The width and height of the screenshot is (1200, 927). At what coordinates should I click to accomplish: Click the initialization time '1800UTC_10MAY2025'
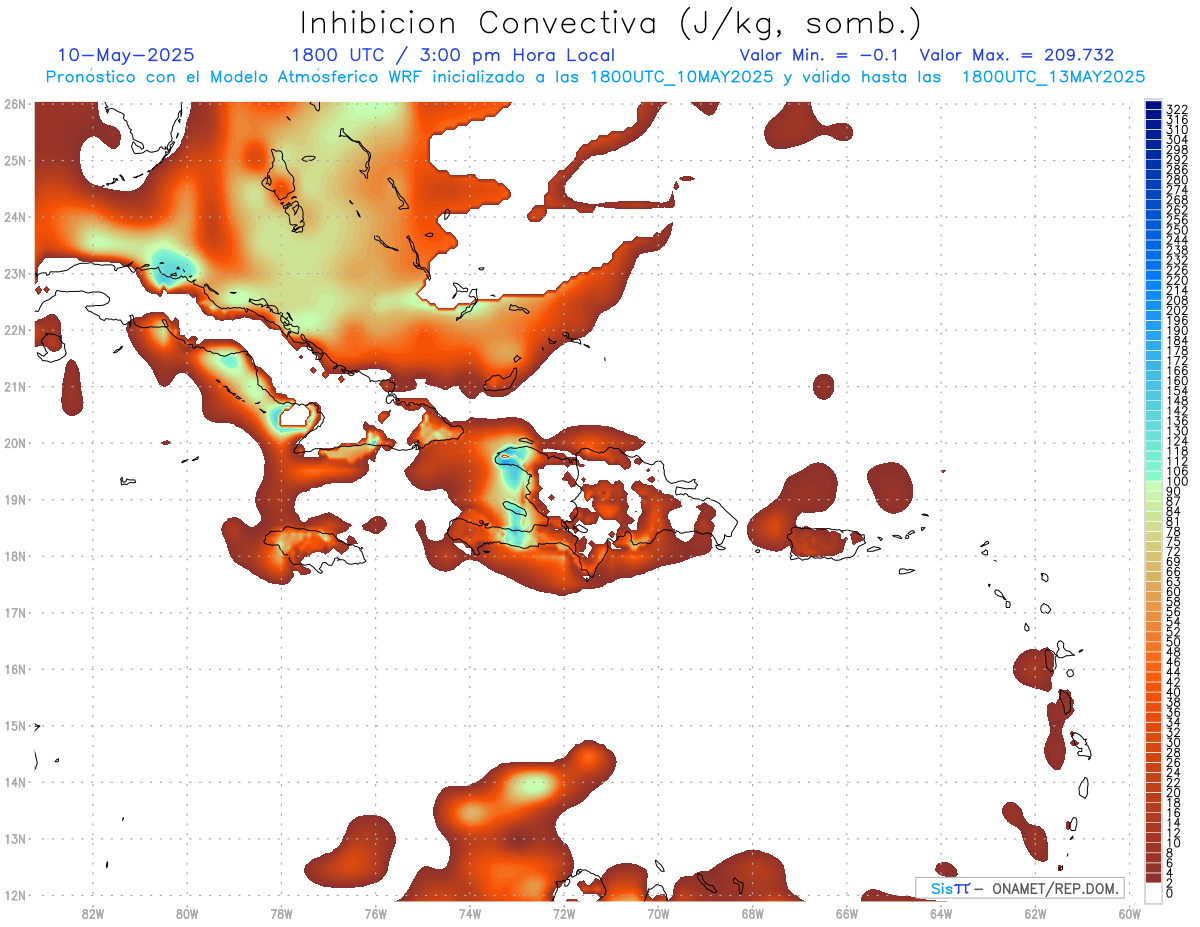pyautogui.click(x=682, y=77)
